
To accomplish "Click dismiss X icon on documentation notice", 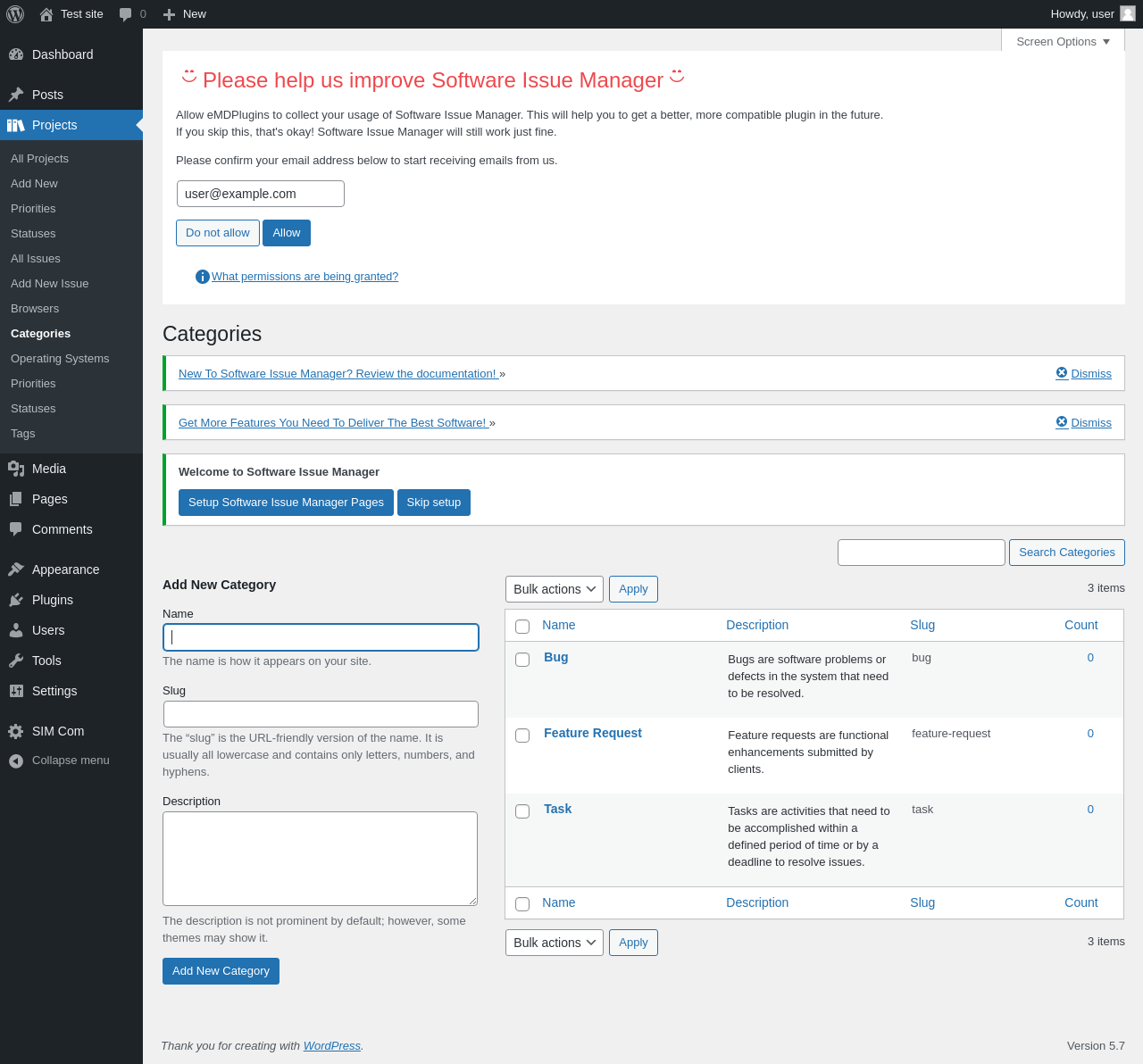I will (1062, 373).
